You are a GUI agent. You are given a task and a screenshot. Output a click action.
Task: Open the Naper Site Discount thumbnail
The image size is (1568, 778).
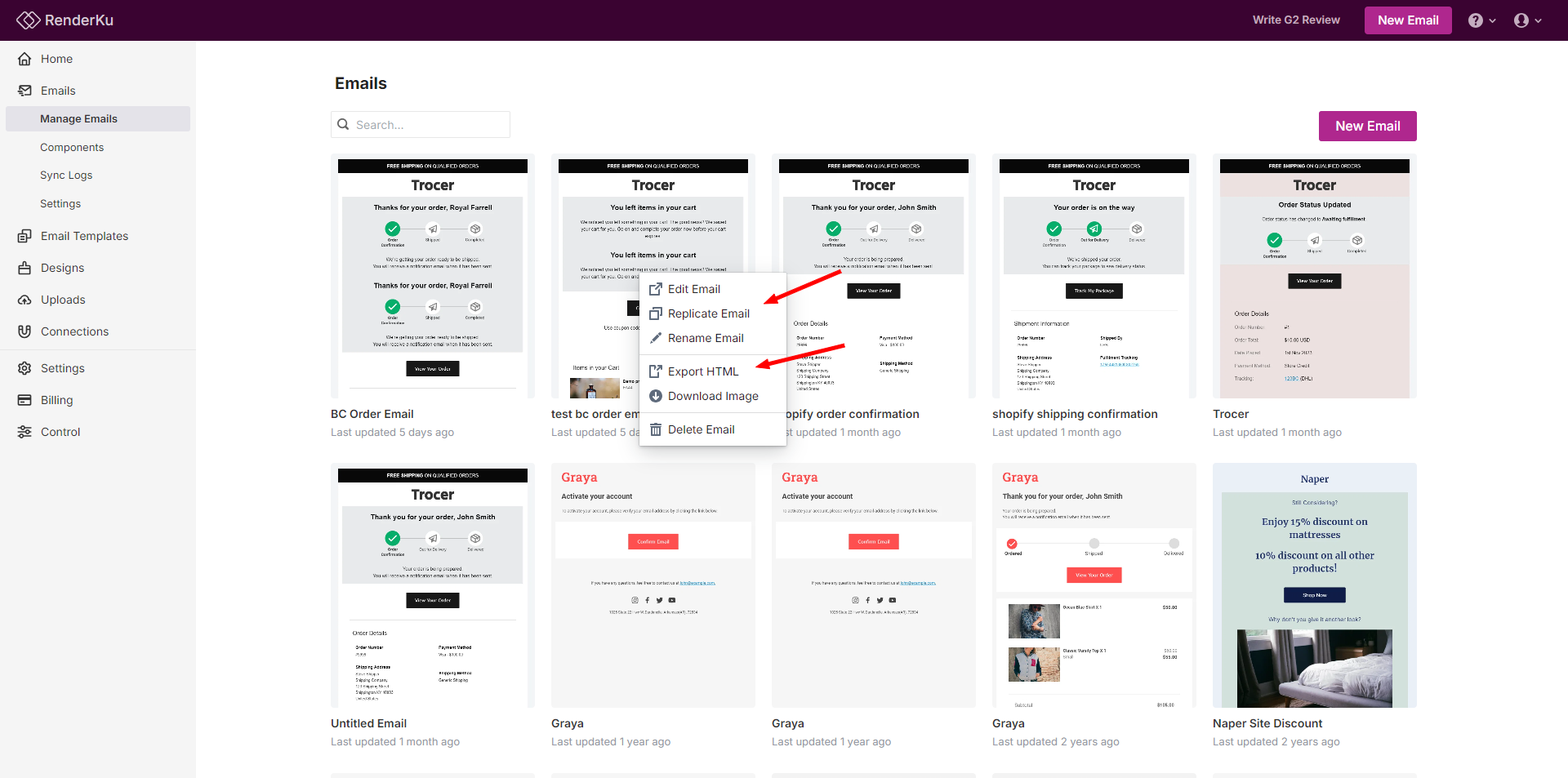pos(1314,585)
